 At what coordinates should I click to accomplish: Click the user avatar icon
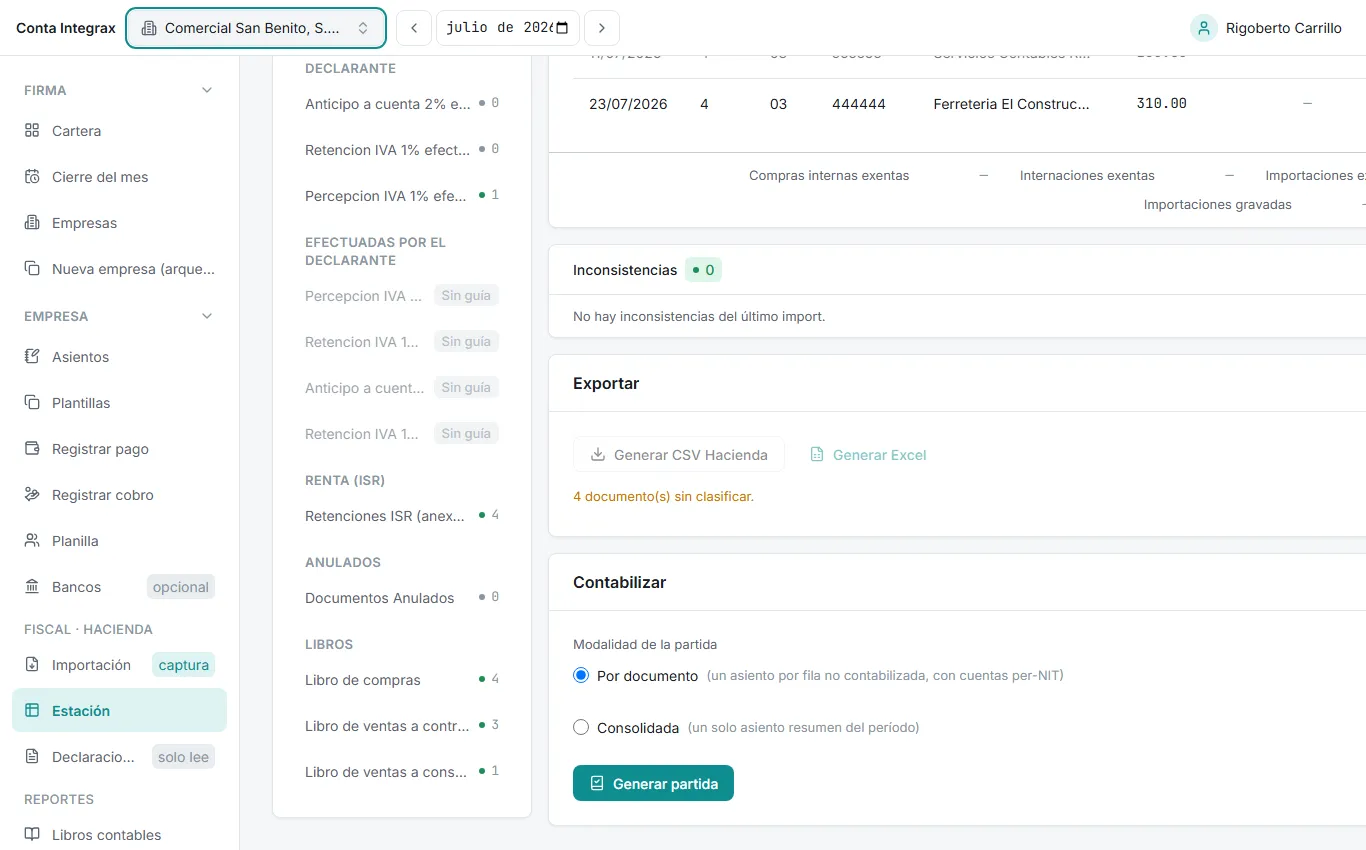[x=1204, y=28]
